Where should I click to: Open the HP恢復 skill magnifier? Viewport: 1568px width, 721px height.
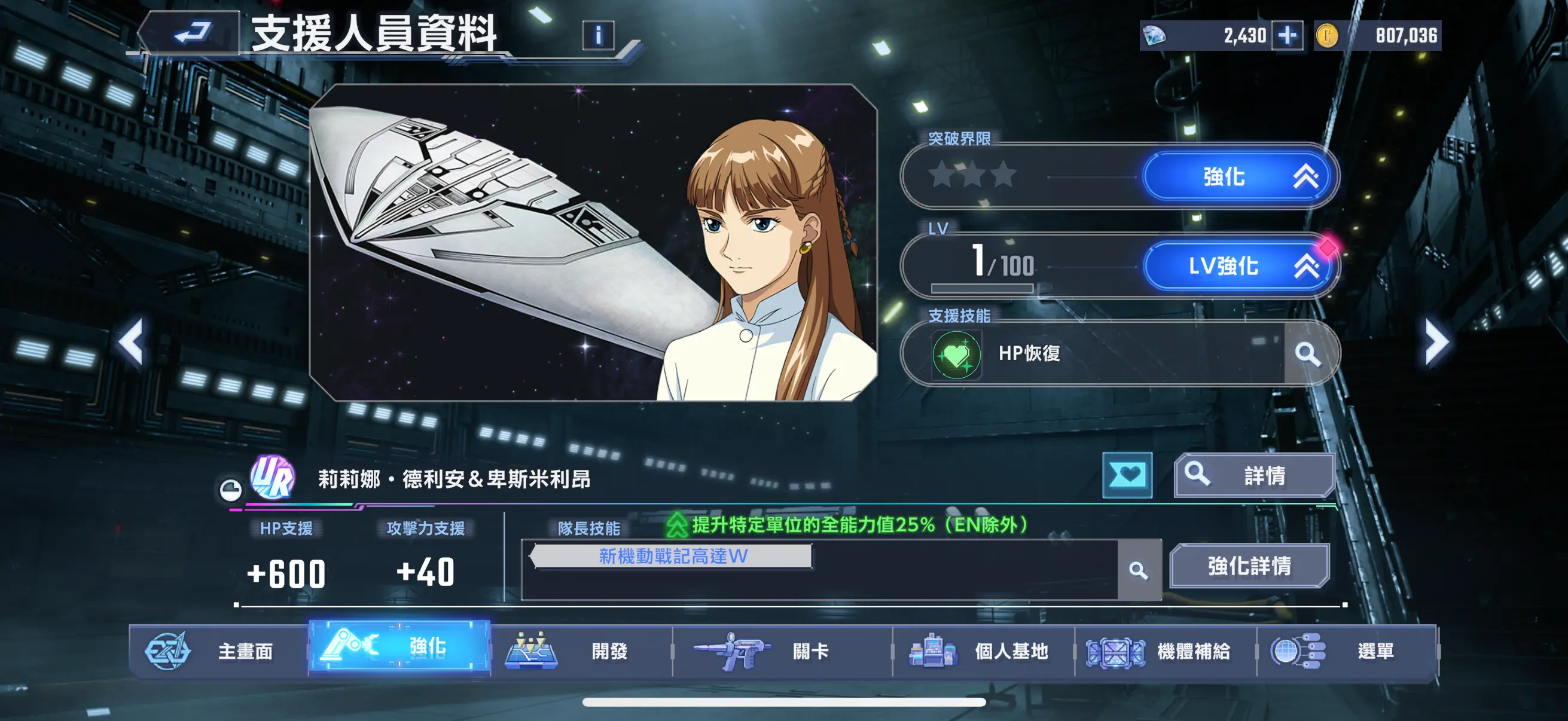(x=1307, y=353)
